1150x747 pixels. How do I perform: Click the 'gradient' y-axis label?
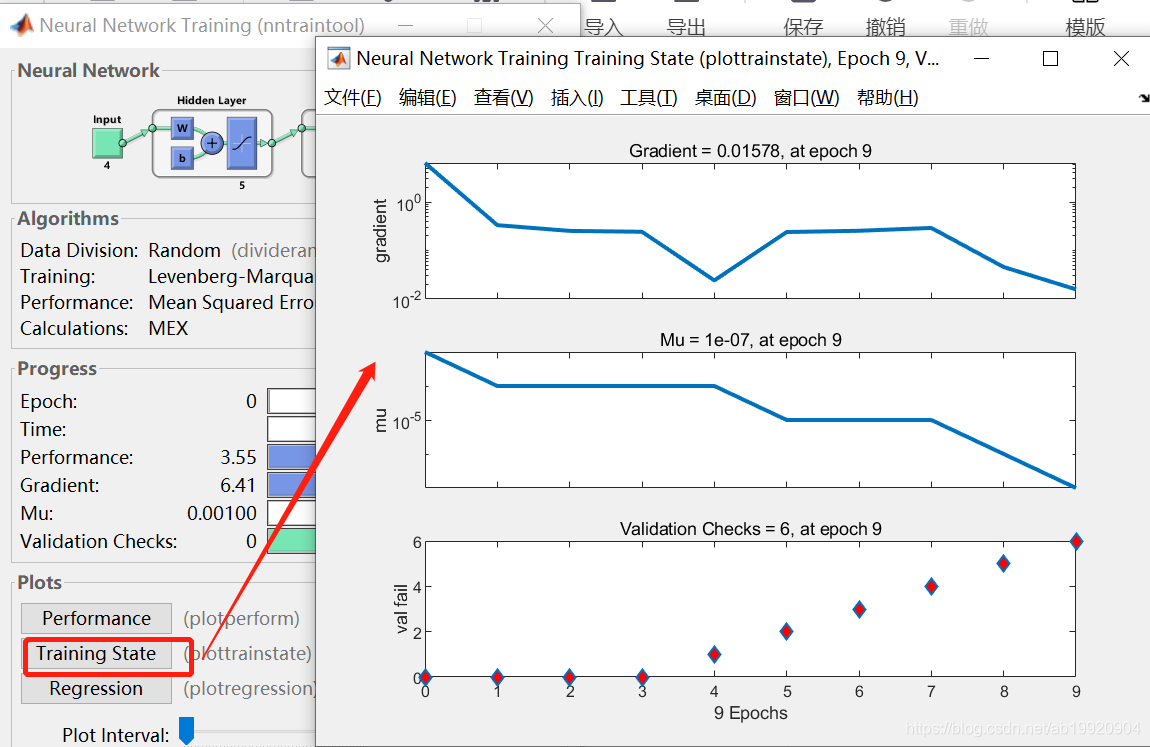[381, 231]
